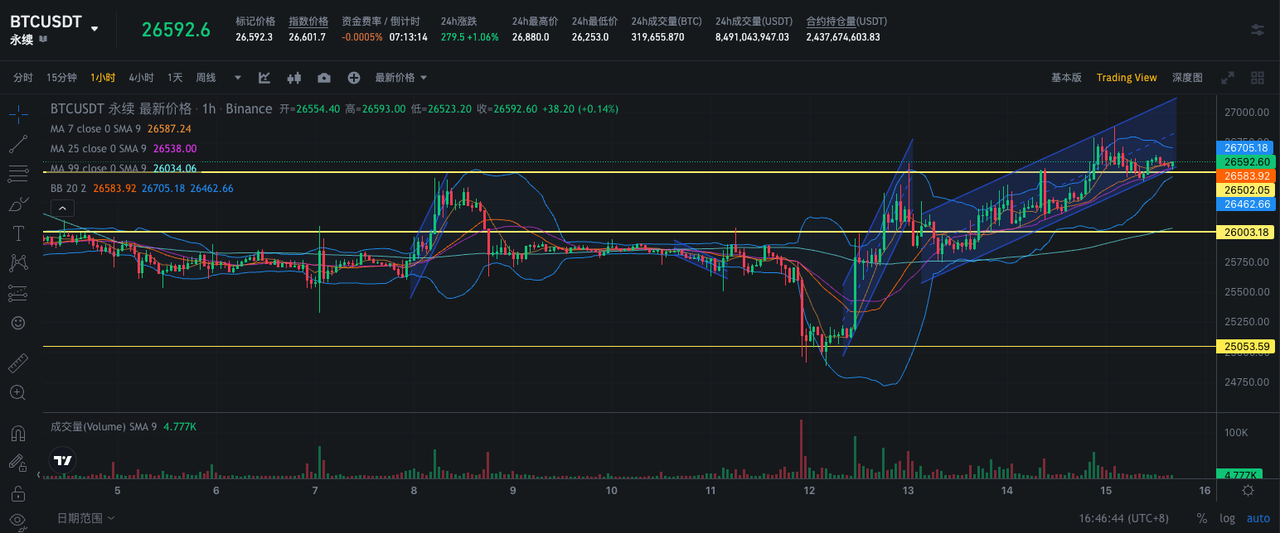Toggle auto scale mode
The height and width of the screenshot is (533, 1280).
pyautogui.click(x=1257, y=518)
